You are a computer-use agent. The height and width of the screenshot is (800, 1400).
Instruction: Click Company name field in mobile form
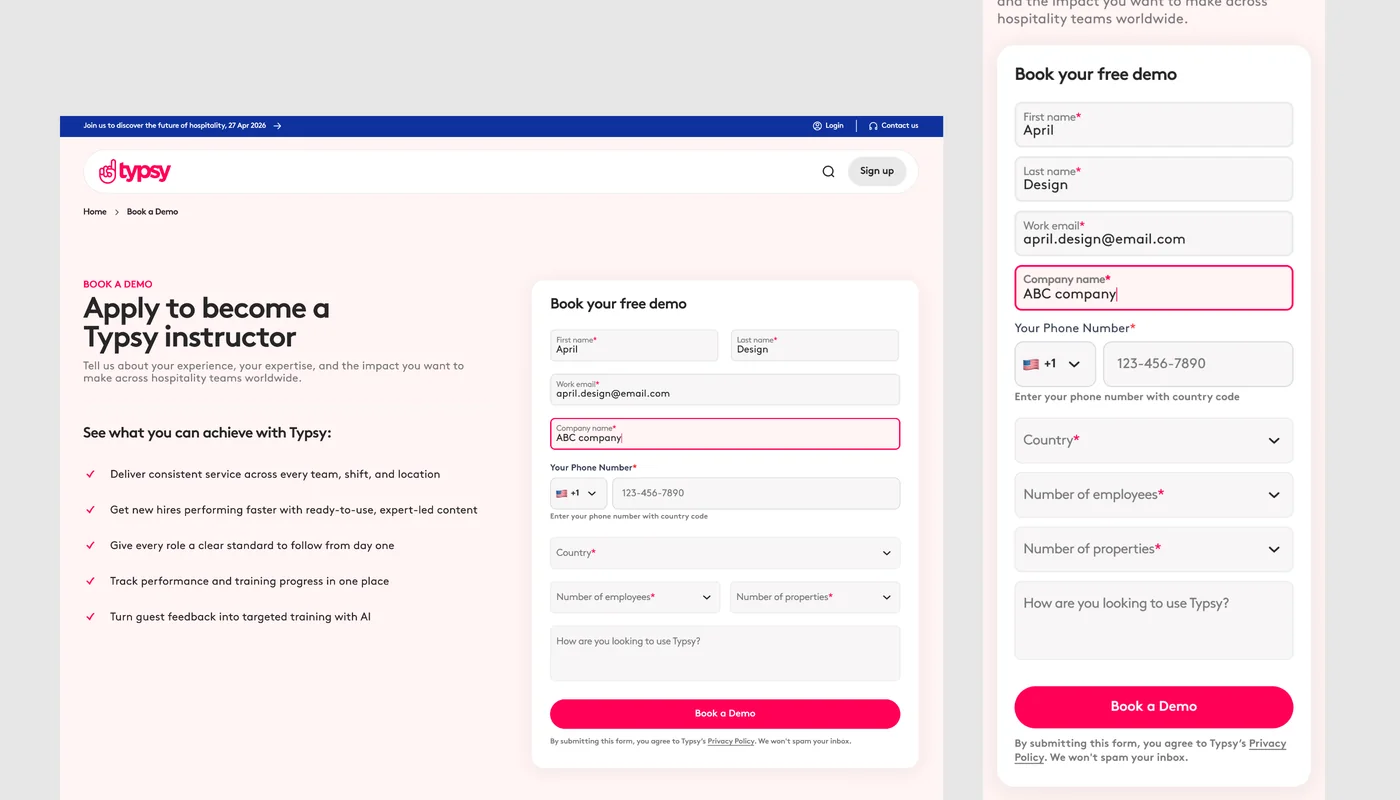(1154, 288)
